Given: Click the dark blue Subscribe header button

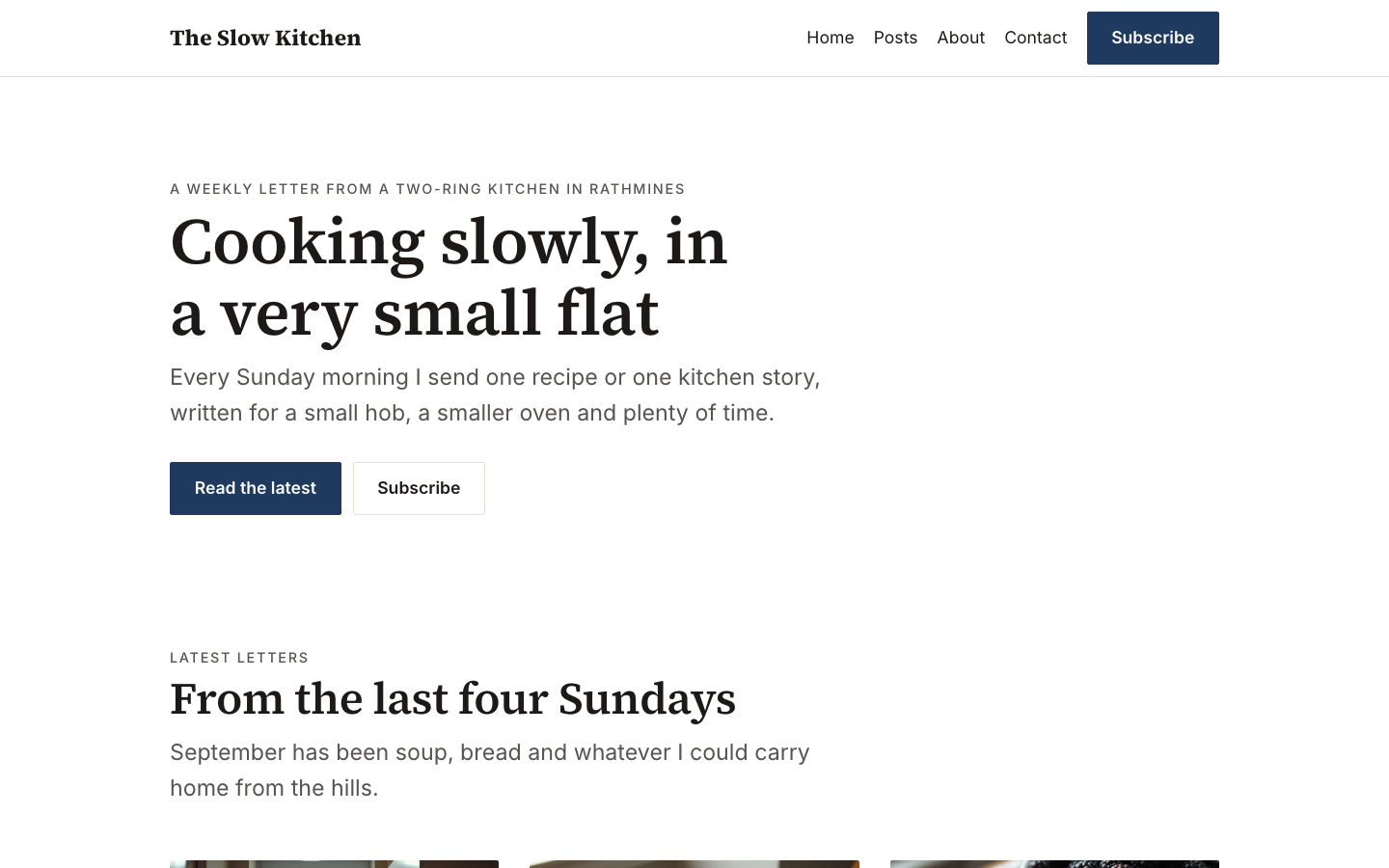Looking at the screenshot, I should 1153,38.
